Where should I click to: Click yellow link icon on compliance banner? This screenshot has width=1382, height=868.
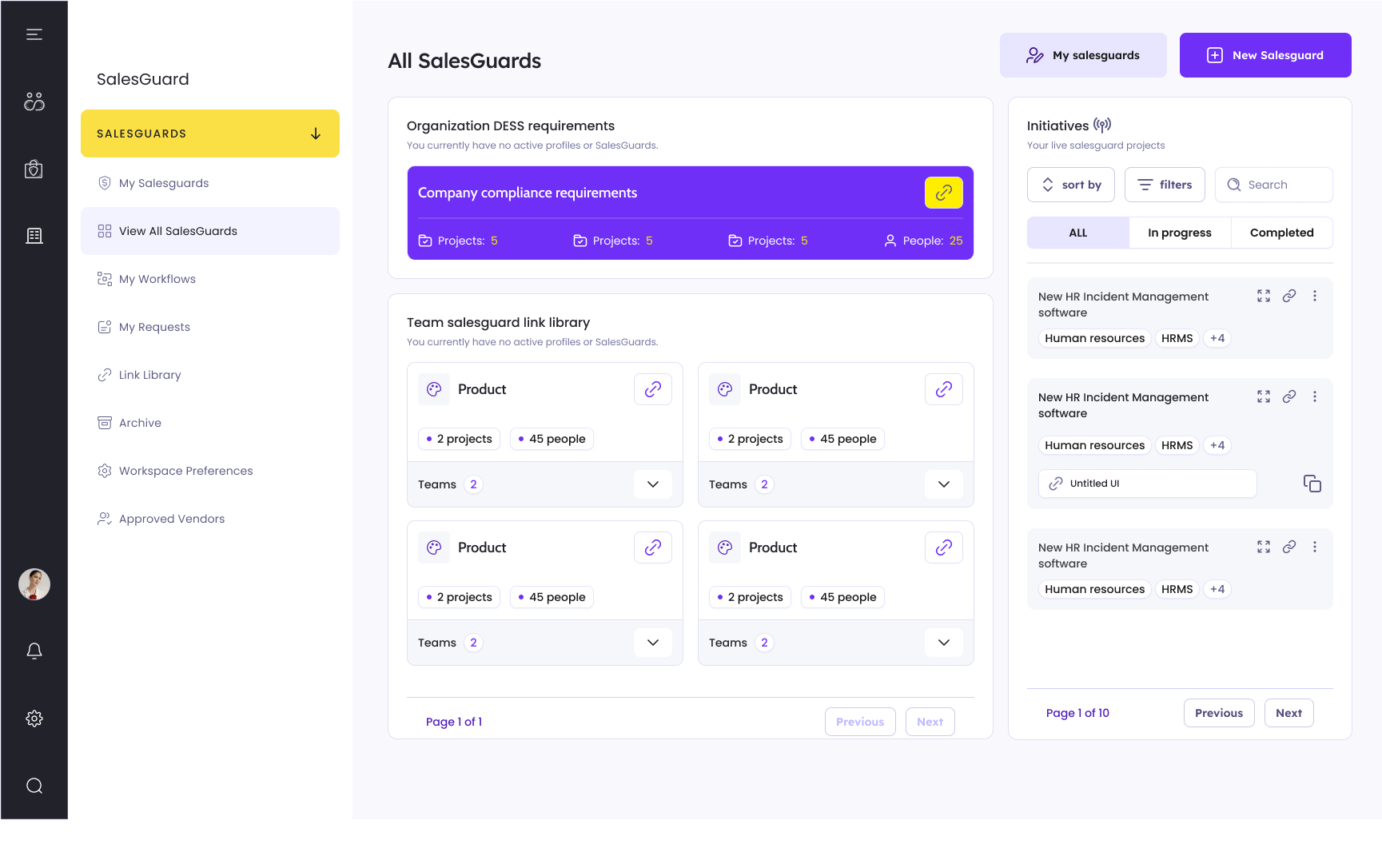tap(943, 193)
